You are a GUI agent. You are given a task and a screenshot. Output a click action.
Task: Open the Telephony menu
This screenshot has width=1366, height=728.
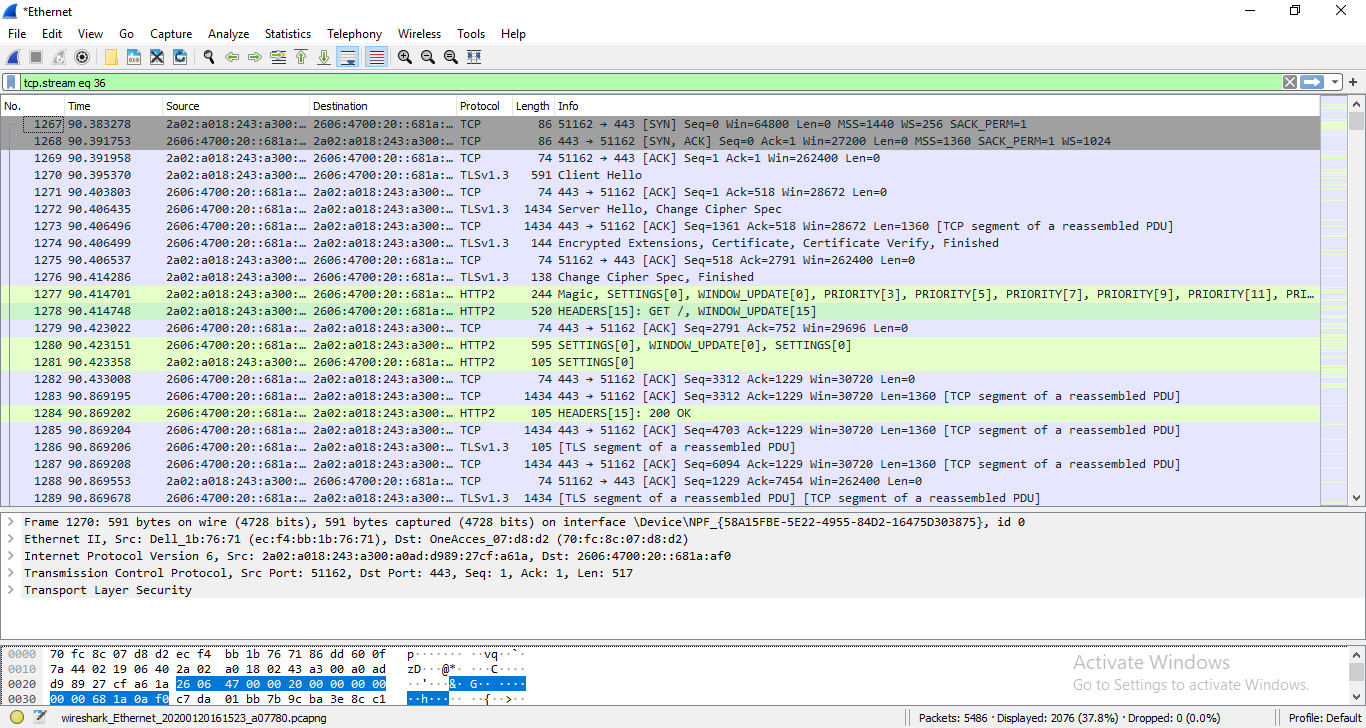point(354,34)
